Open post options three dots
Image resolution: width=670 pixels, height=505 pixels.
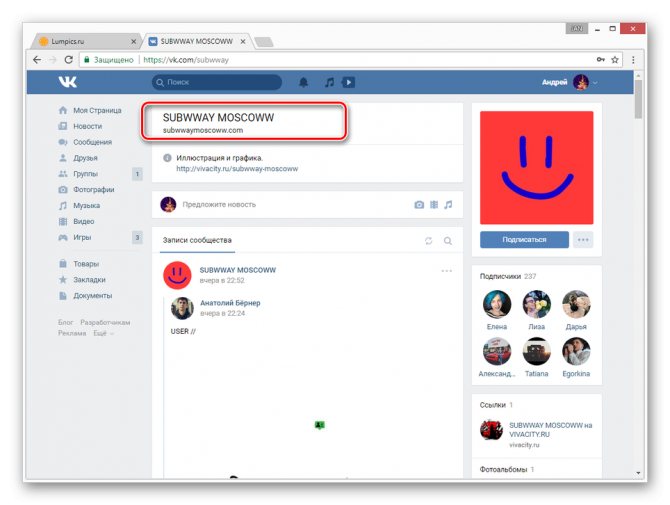click(447, 271)
